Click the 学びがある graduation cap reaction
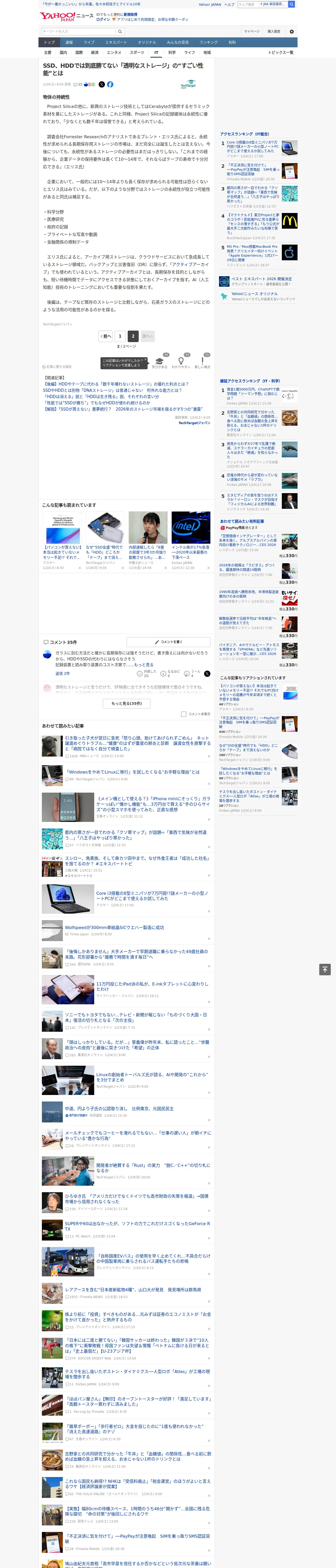This screenshot has width=336, height=1568. [160, 361]
